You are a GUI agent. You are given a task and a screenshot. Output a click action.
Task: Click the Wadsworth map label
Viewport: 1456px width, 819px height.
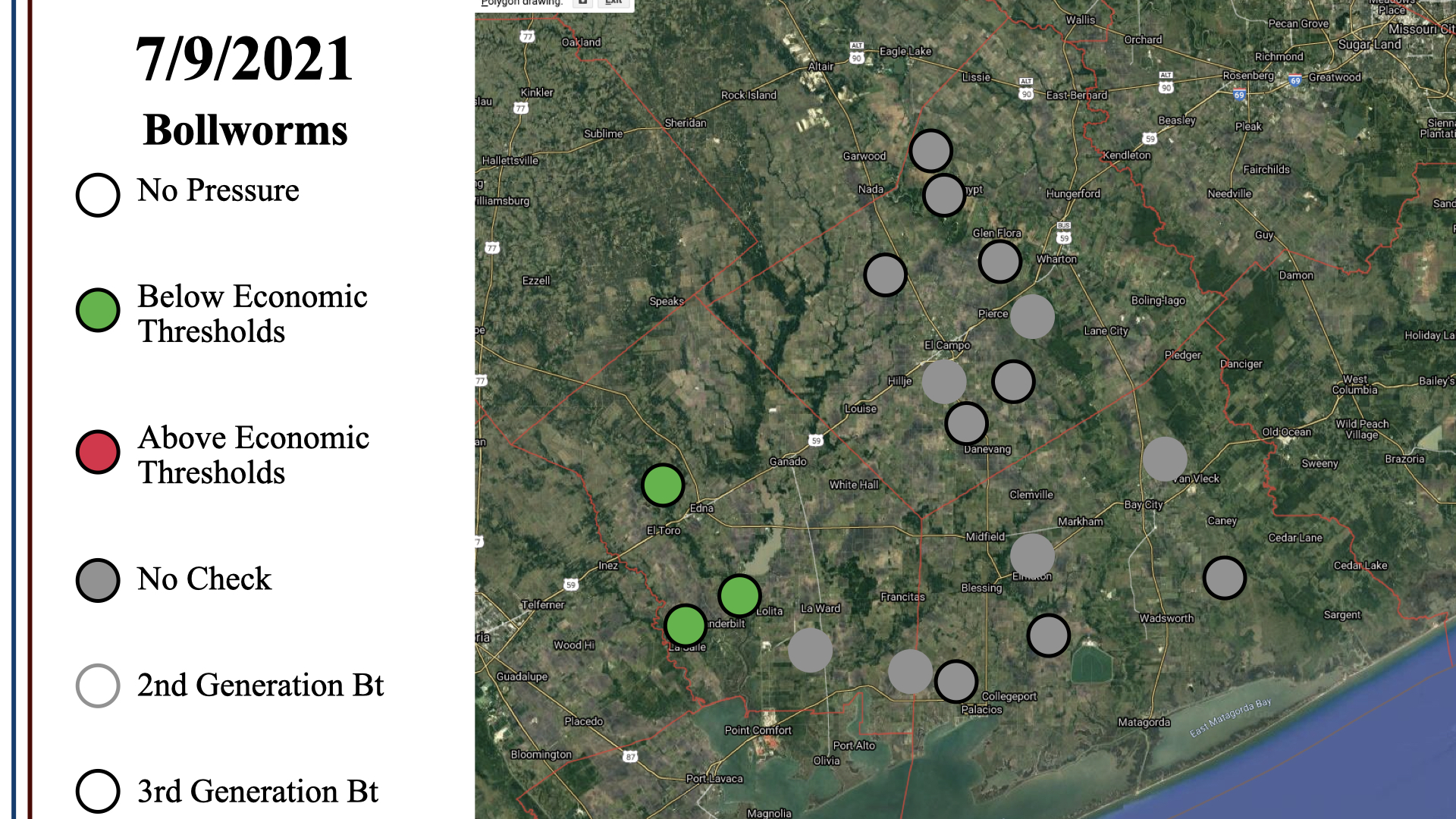(1166, 619)
